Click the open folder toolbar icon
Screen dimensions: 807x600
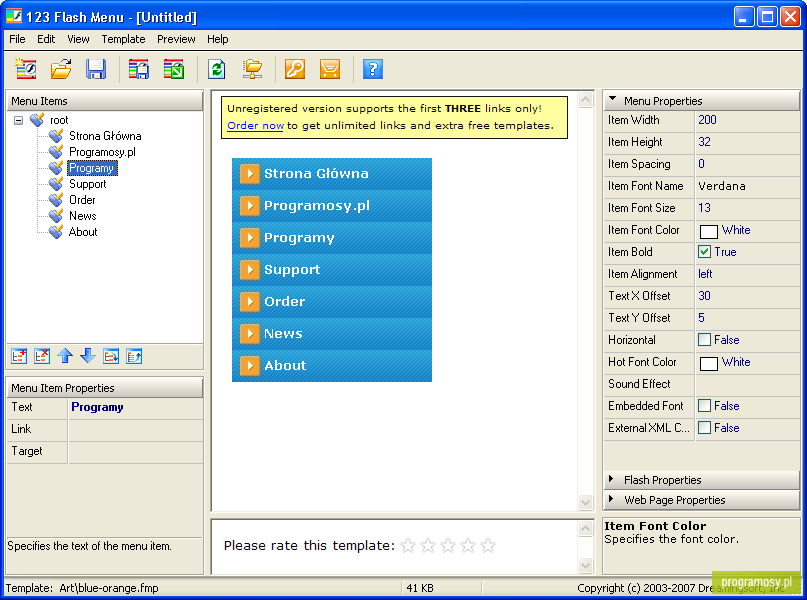pyautogui.click(x=61, y=69)
